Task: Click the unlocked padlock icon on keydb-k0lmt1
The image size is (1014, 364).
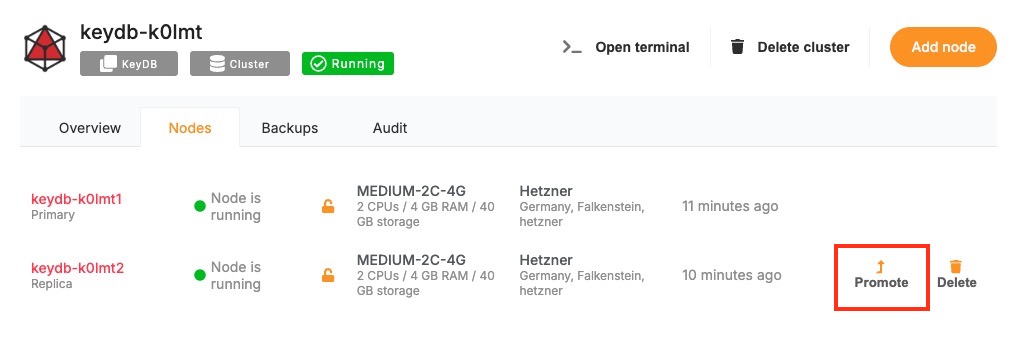Action: [x=329, y=206]
